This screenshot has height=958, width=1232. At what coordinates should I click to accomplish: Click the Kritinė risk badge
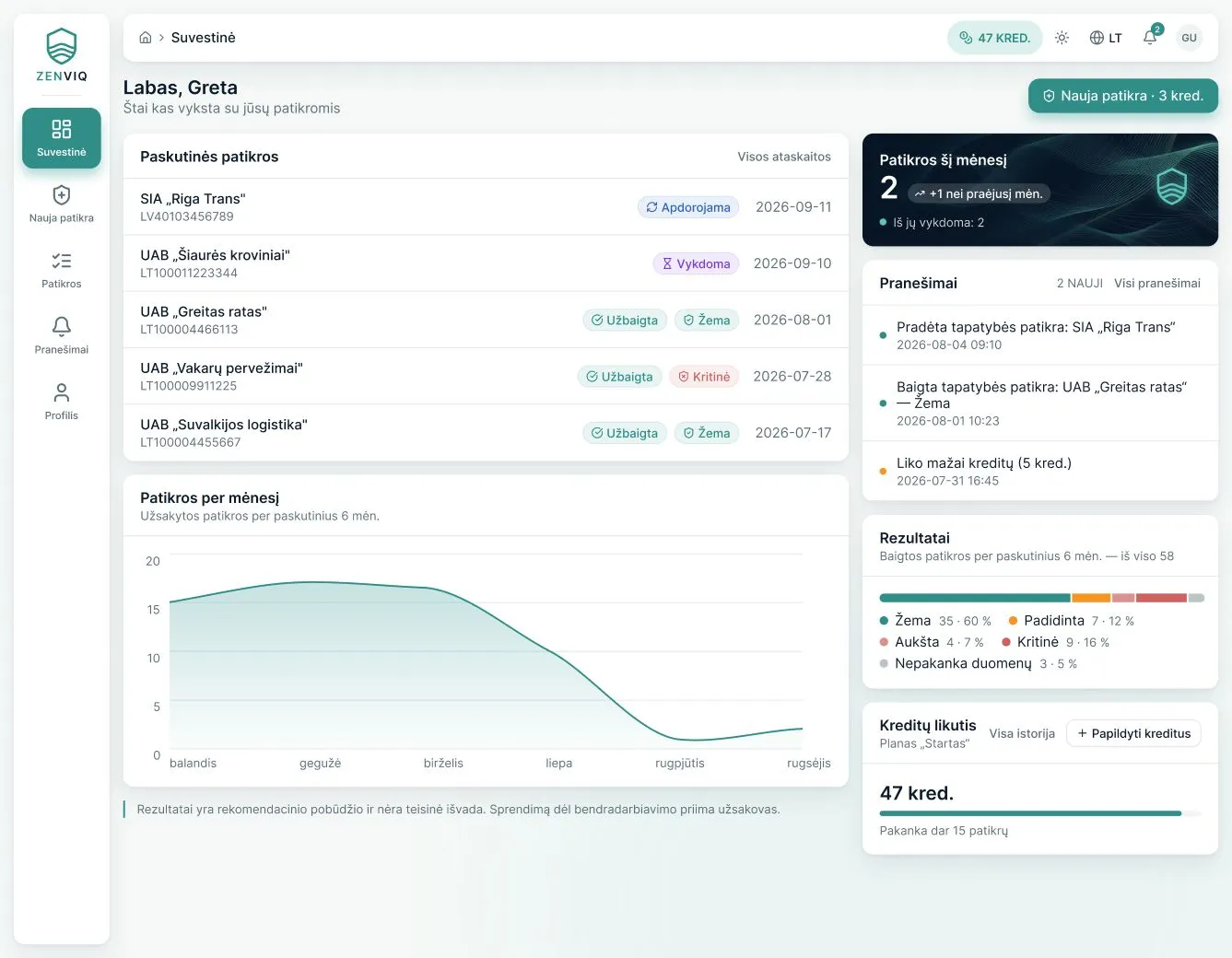point(704,376)
